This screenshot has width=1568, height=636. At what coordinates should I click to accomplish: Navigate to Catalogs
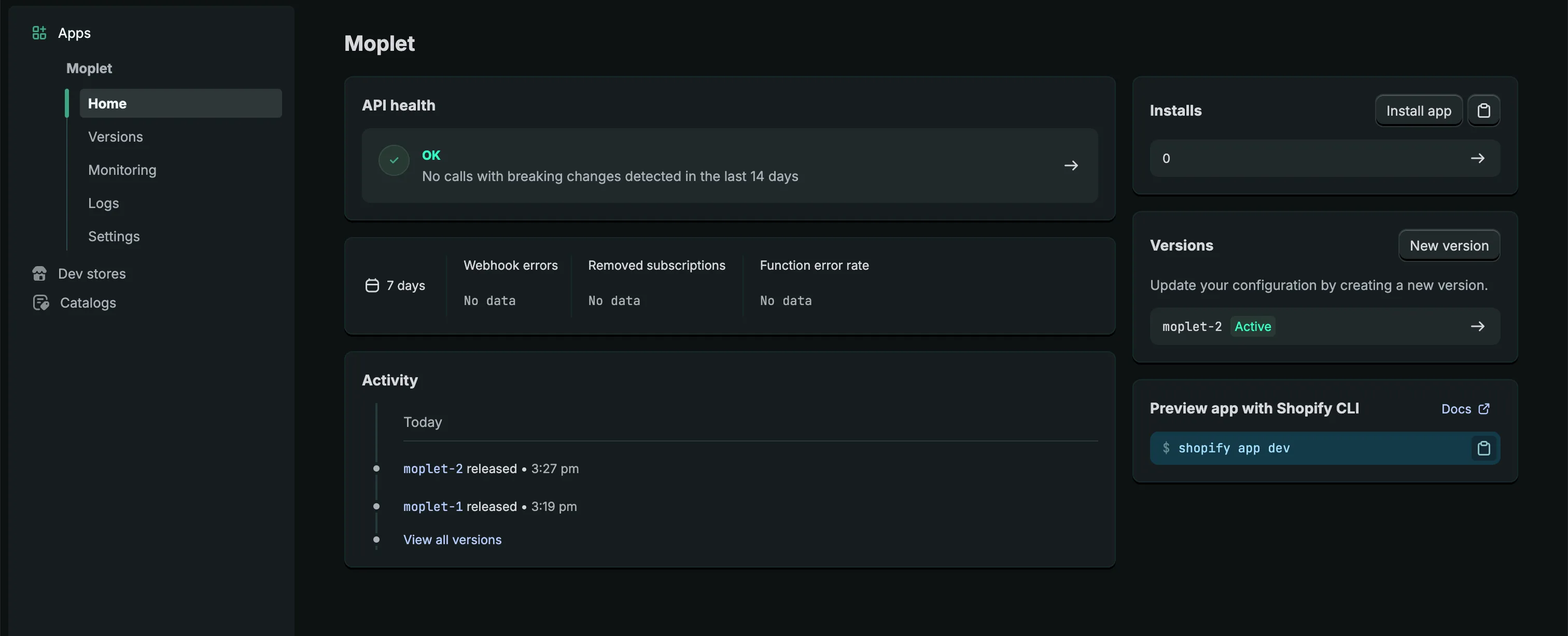tap(88, 303)
